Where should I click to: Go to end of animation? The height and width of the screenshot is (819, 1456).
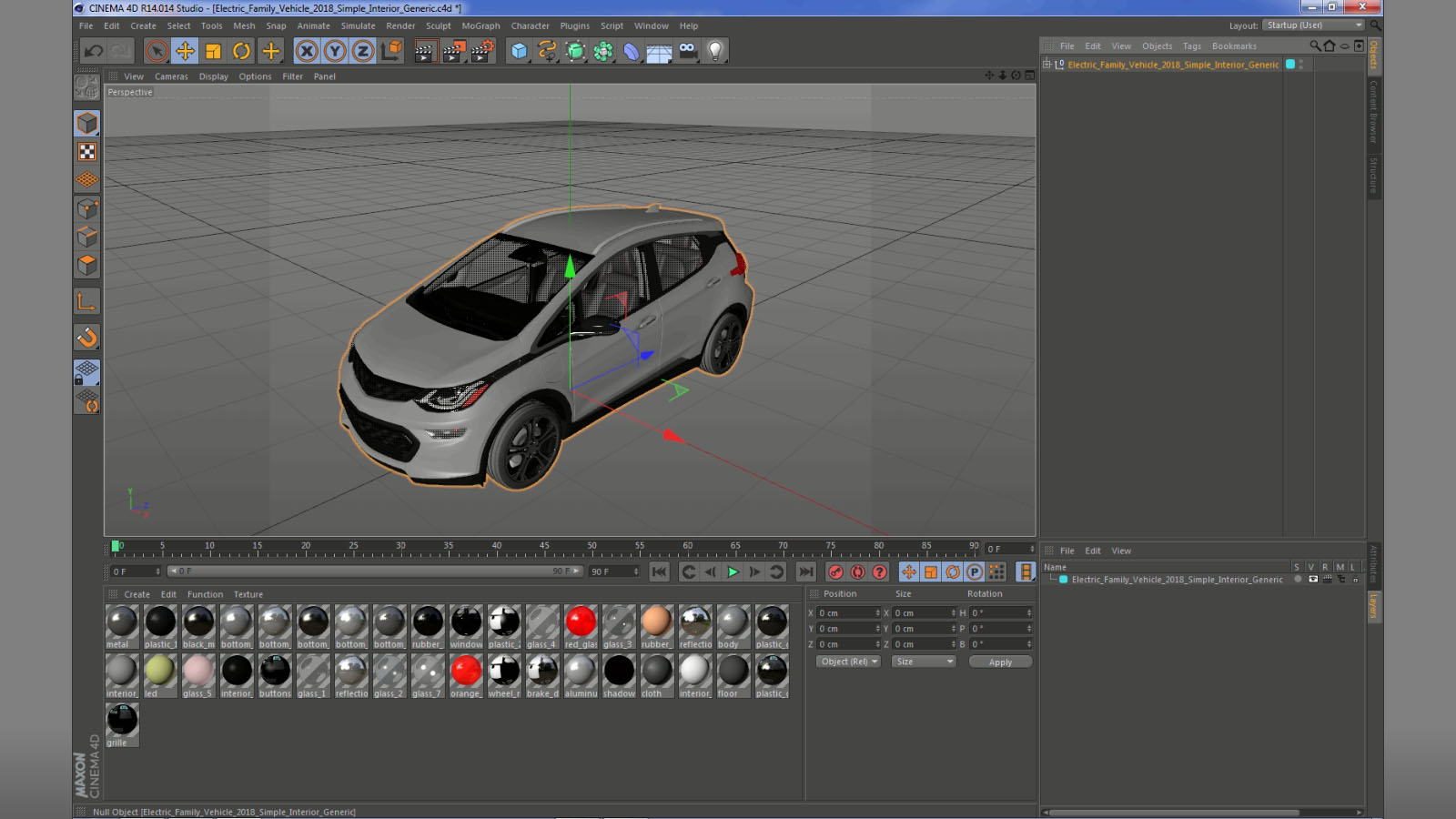pos(806,571)
